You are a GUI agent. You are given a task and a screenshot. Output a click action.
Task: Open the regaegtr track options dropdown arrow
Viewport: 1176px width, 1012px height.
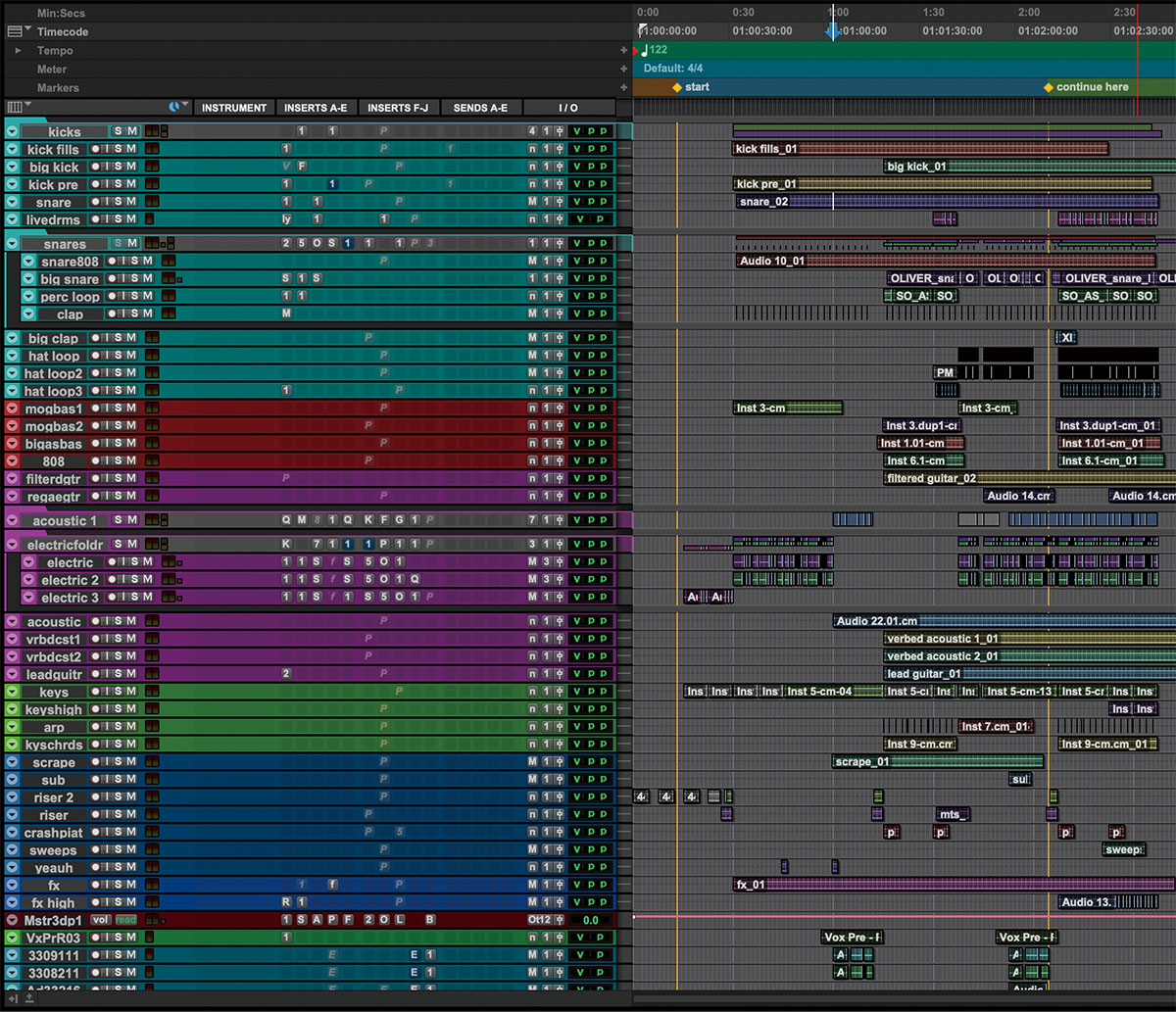coord(12,497)
